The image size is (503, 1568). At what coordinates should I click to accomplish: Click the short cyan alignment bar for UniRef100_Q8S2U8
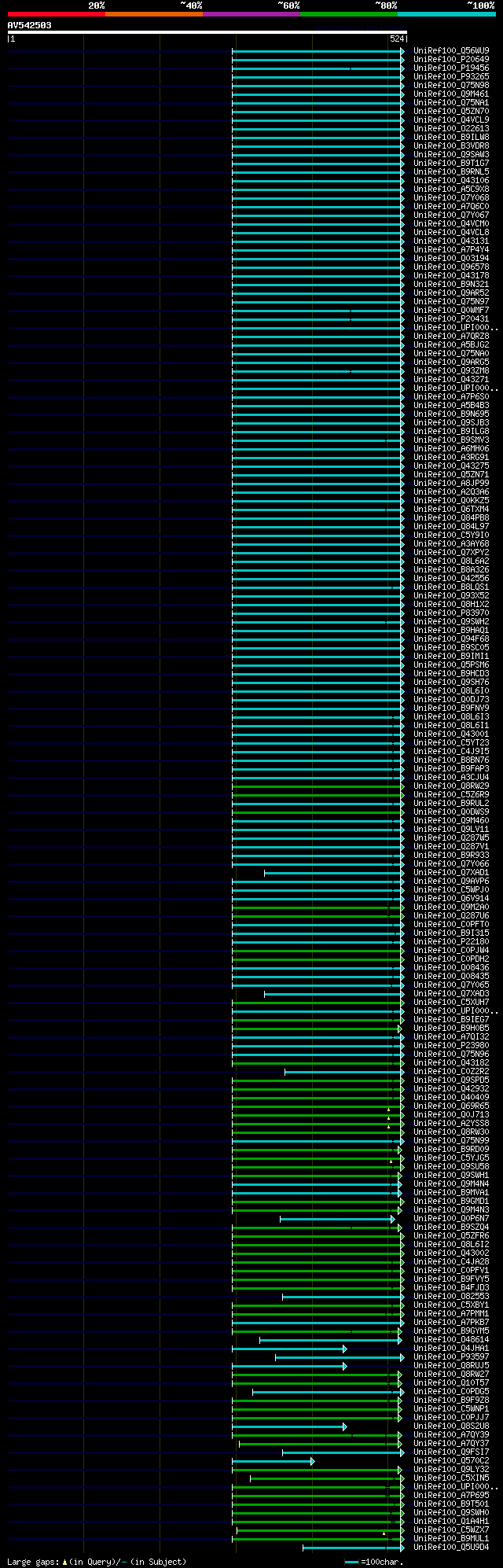tap(289, 1426)
